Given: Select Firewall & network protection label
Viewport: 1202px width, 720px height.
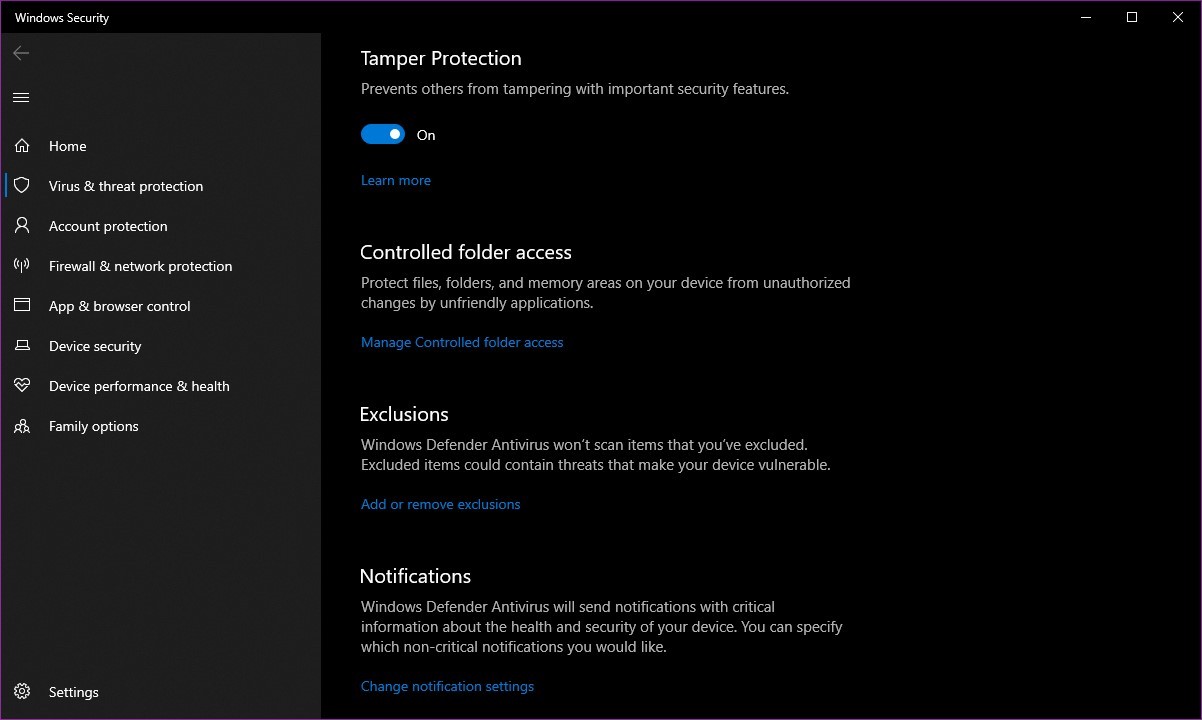Looking at the screenshot, I should [x=140, y=266].
